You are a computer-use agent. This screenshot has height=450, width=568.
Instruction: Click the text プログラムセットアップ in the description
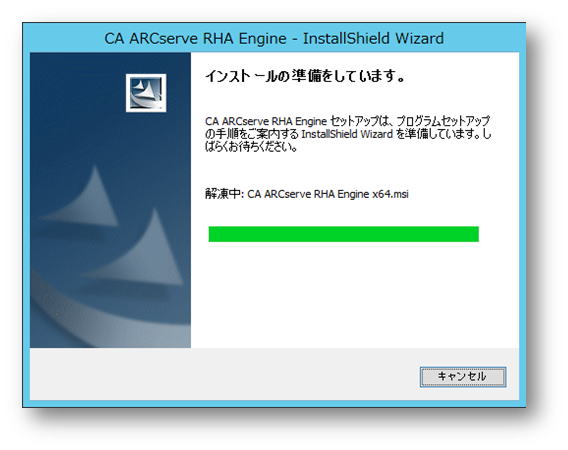coord(443,121)
